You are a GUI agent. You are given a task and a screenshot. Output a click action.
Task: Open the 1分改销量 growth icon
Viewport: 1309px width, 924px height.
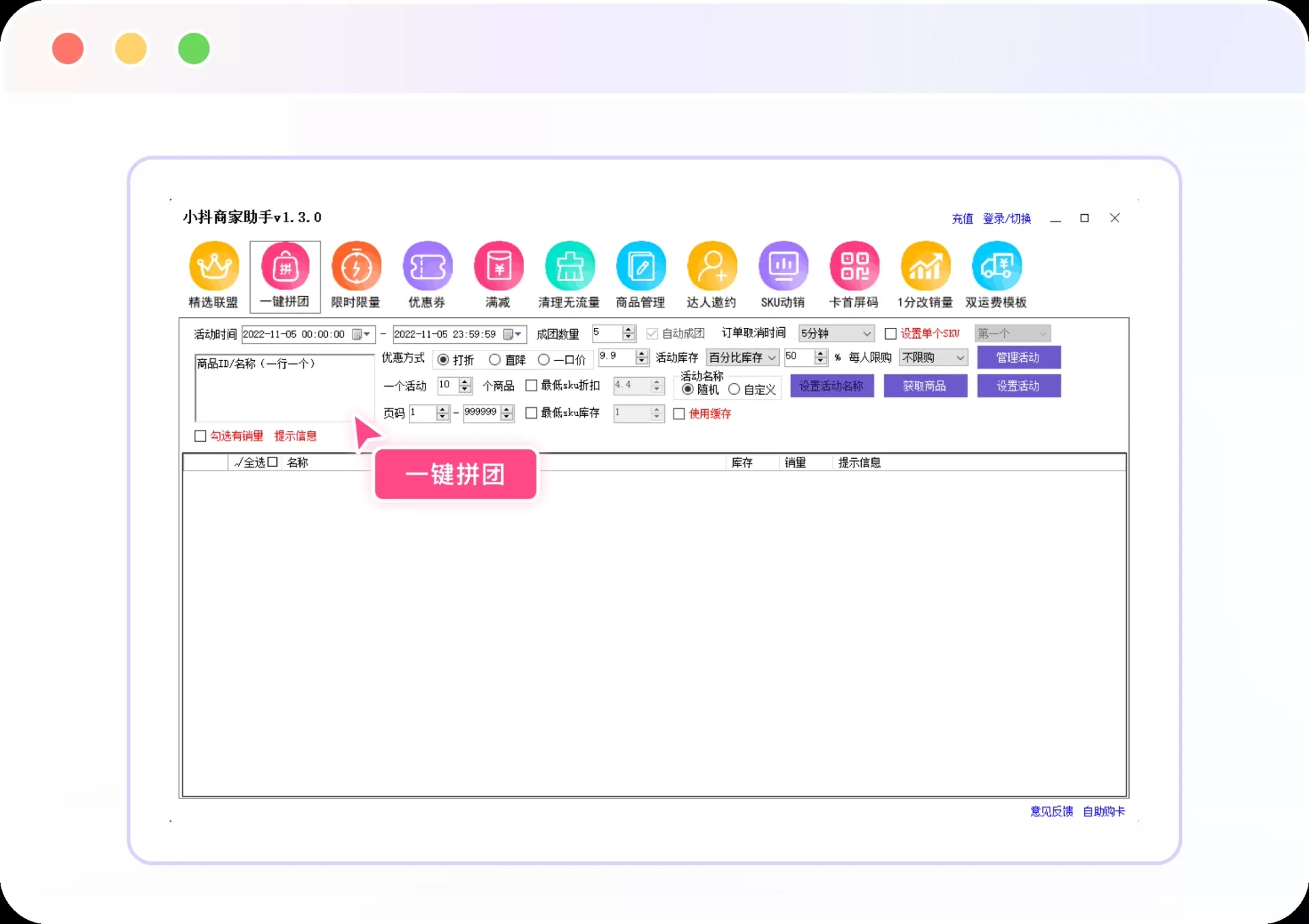(x=925, y=267)
